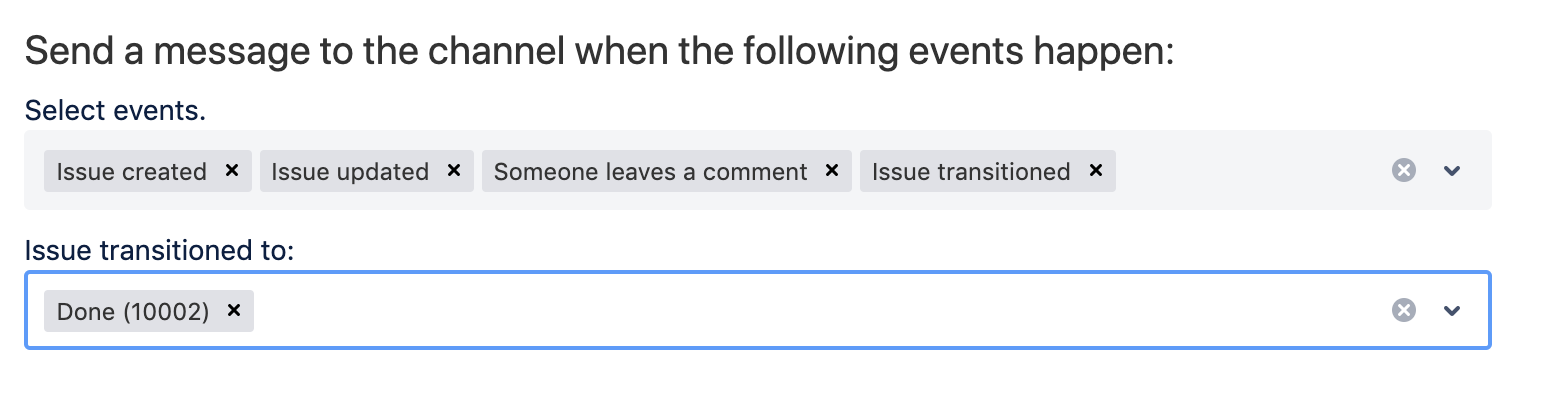Viewport: 1544px width, 418px height.
Task: Clear all selected events with circle X
Action: click(x=1404, y=171)
